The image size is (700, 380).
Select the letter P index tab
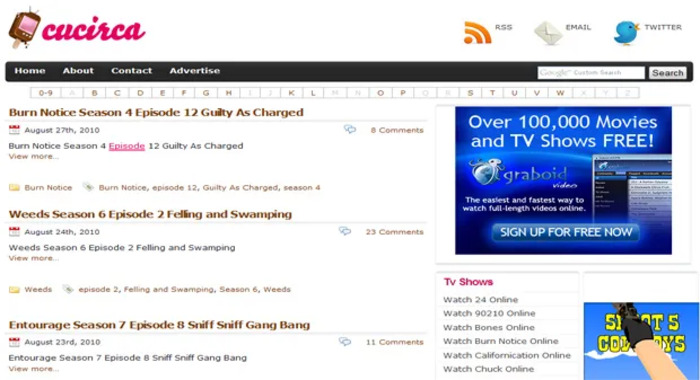403,93
